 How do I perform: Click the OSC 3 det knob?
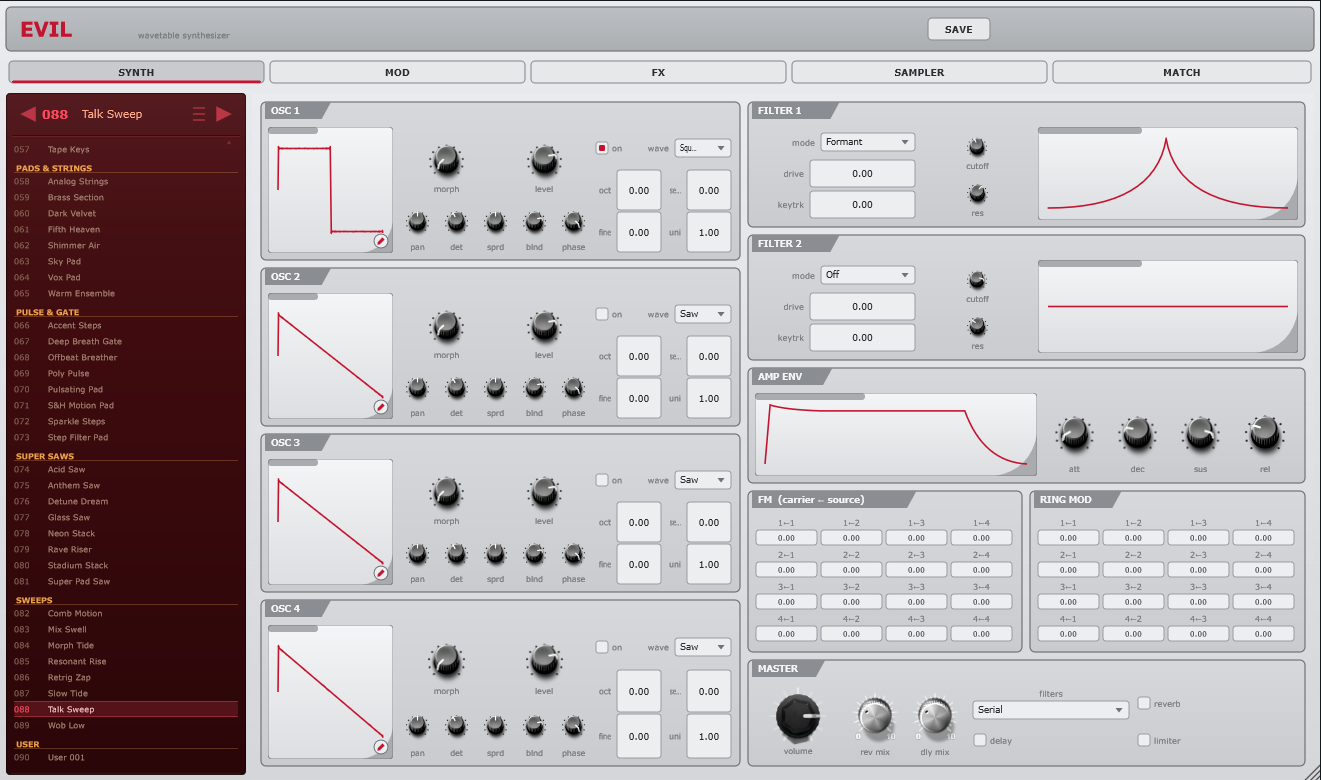[x=456, y=553]
